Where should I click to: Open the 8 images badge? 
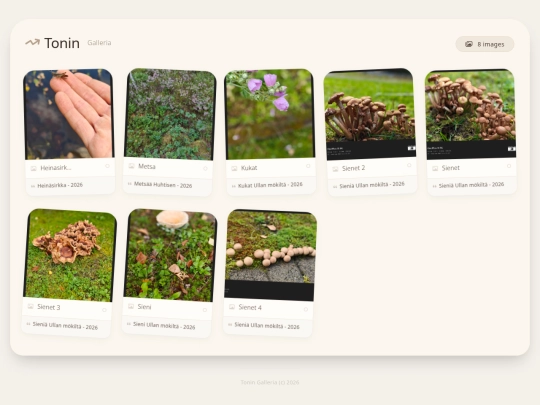click(485, 44)
